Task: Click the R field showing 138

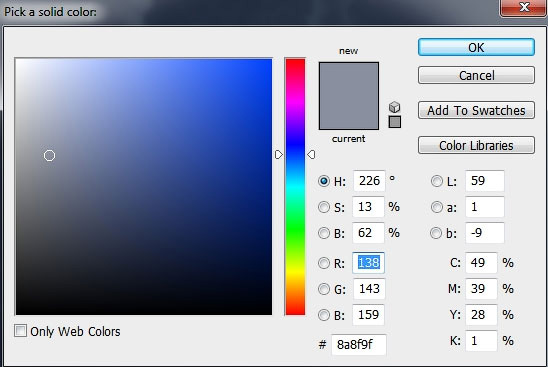Action: [x=368, y=262]
